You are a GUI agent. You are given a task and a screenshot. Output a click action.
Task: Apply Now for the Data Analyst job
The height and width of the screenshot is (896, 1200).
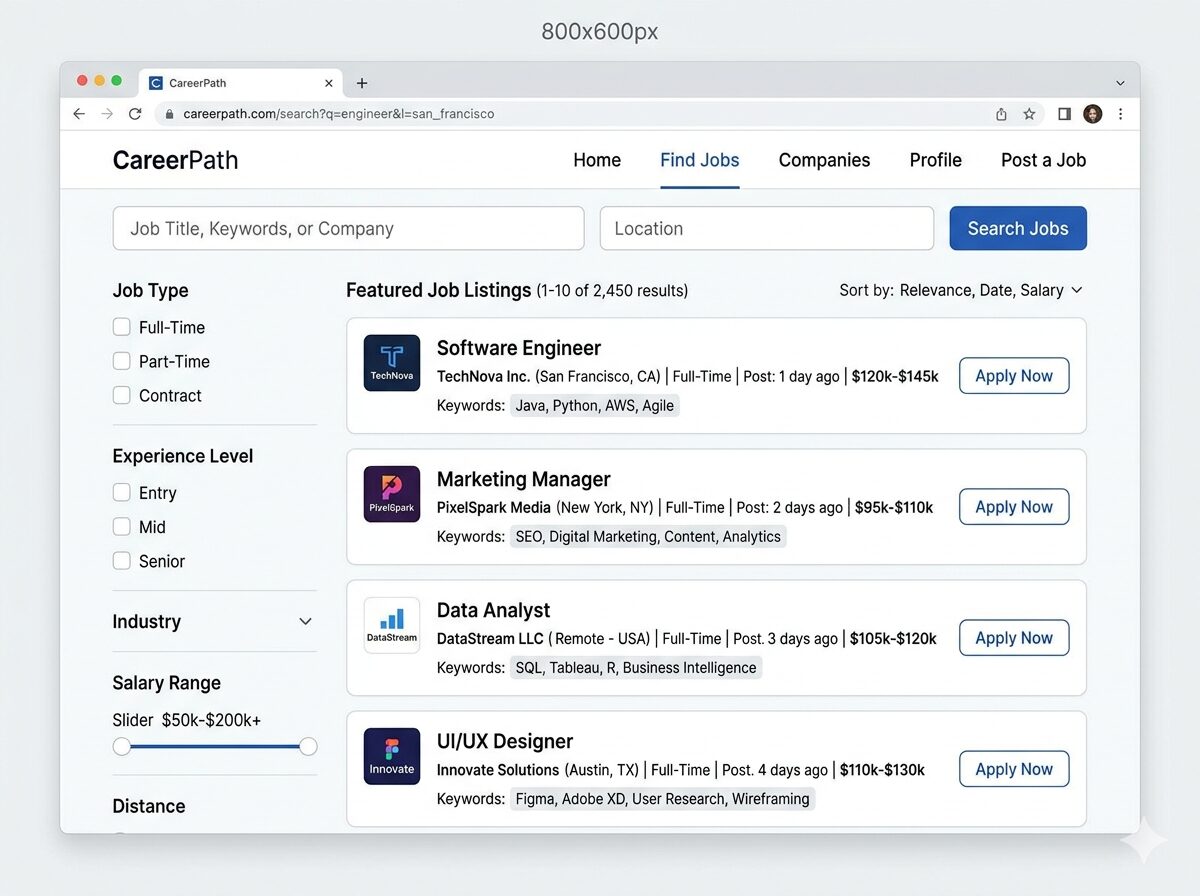point(1014,638)
